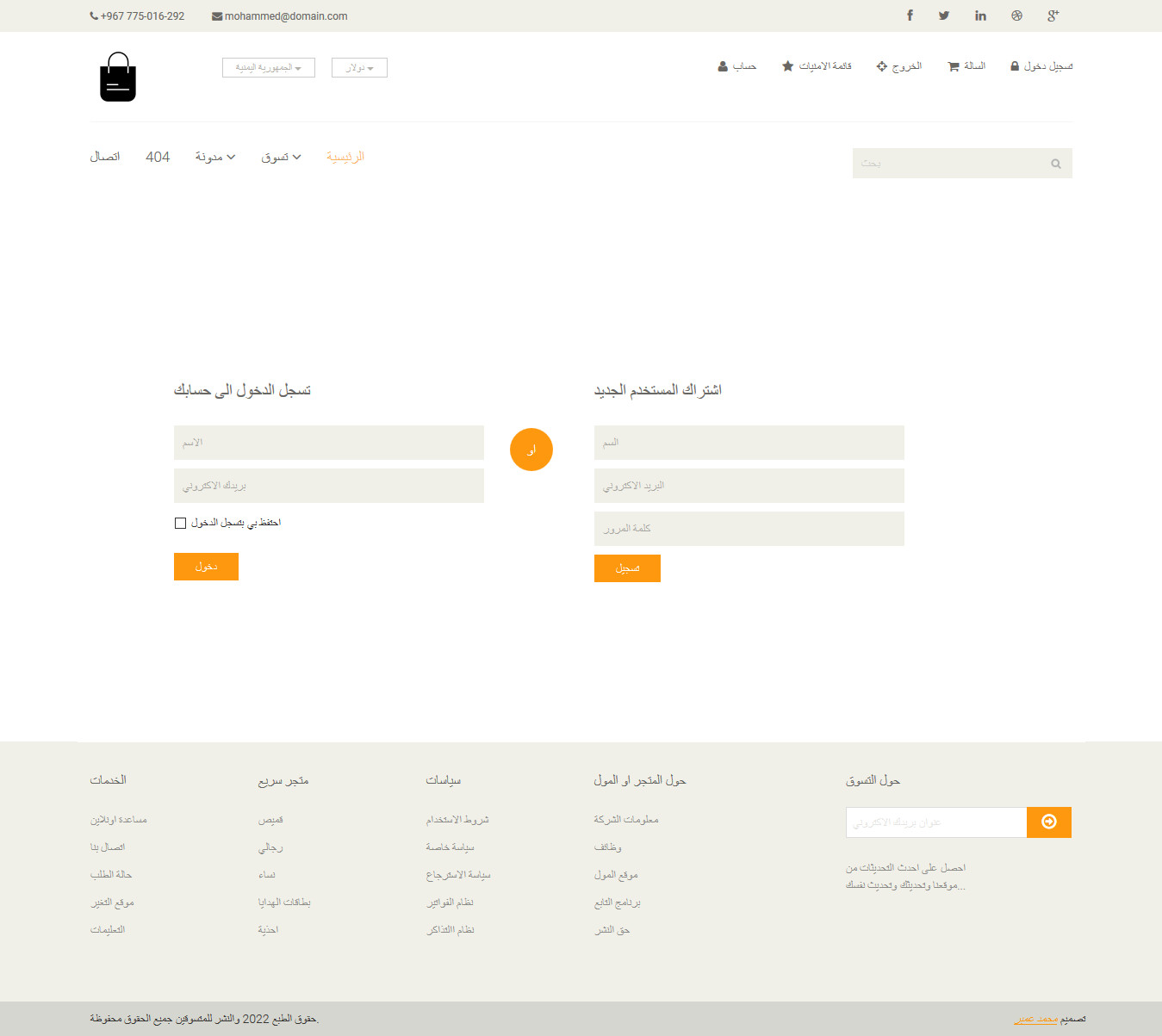Open the Google+ icon
This screenshot has width=1162, height=1036.
pyautogui.click(x=1052, y=16)
